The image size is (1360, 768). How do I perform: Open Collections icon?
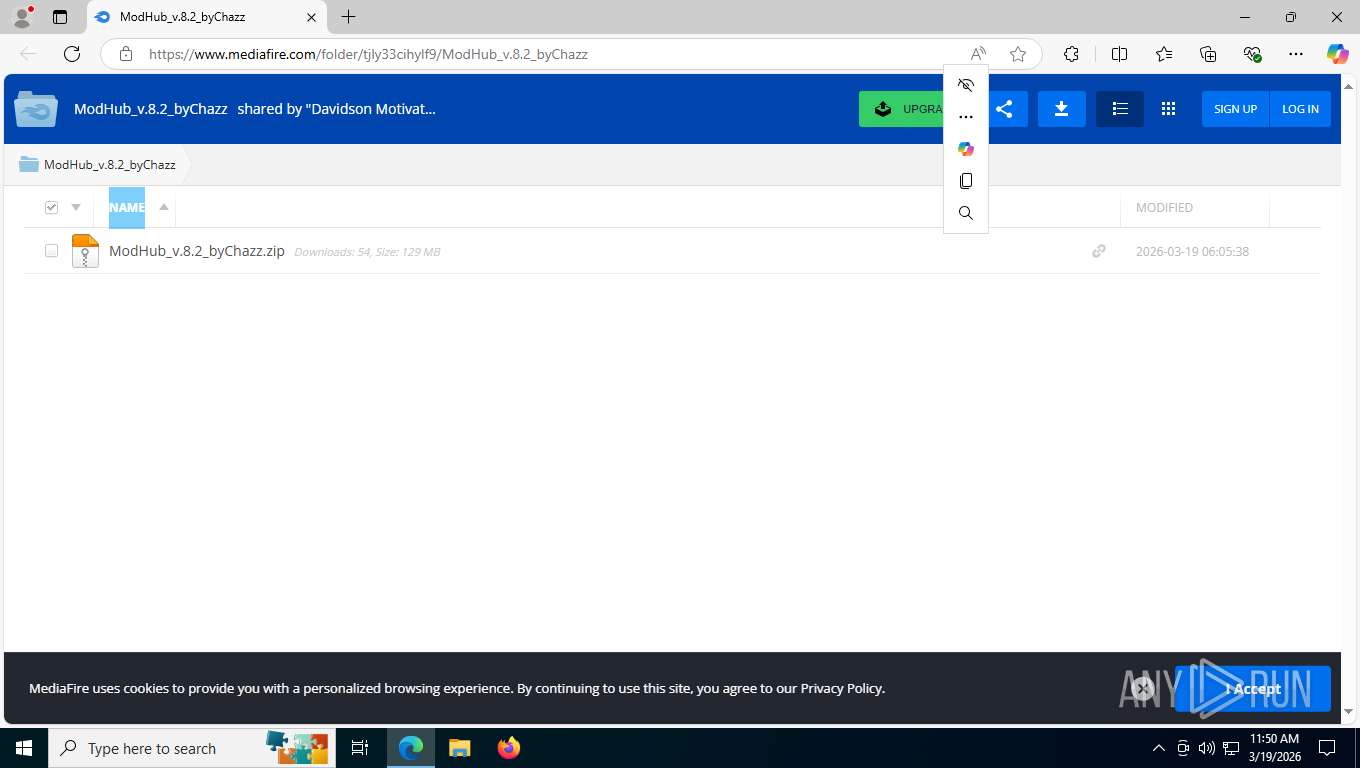point(1208,54)
